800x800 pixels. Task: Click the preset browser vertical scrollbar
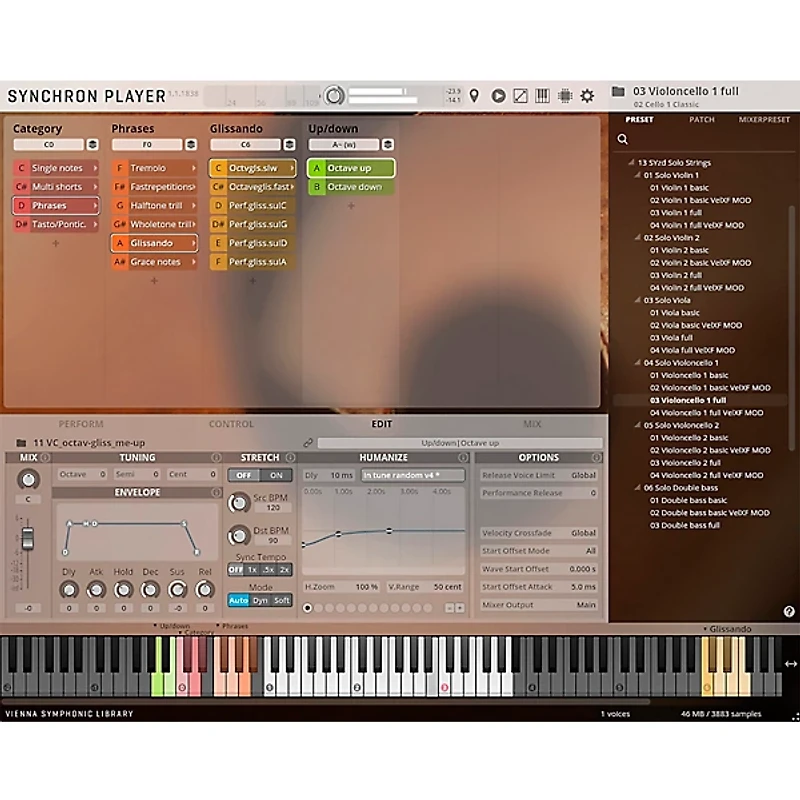click(792, 328)
